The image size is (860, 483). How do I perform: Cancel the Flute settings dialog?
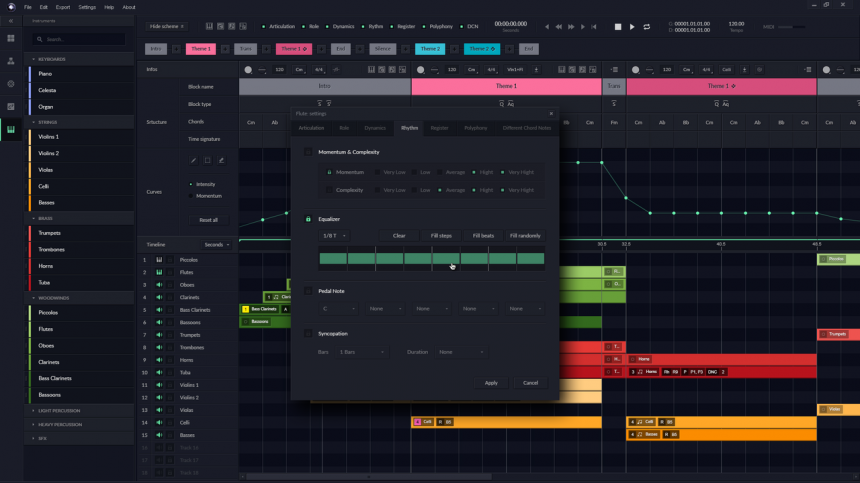coord(530,383)
